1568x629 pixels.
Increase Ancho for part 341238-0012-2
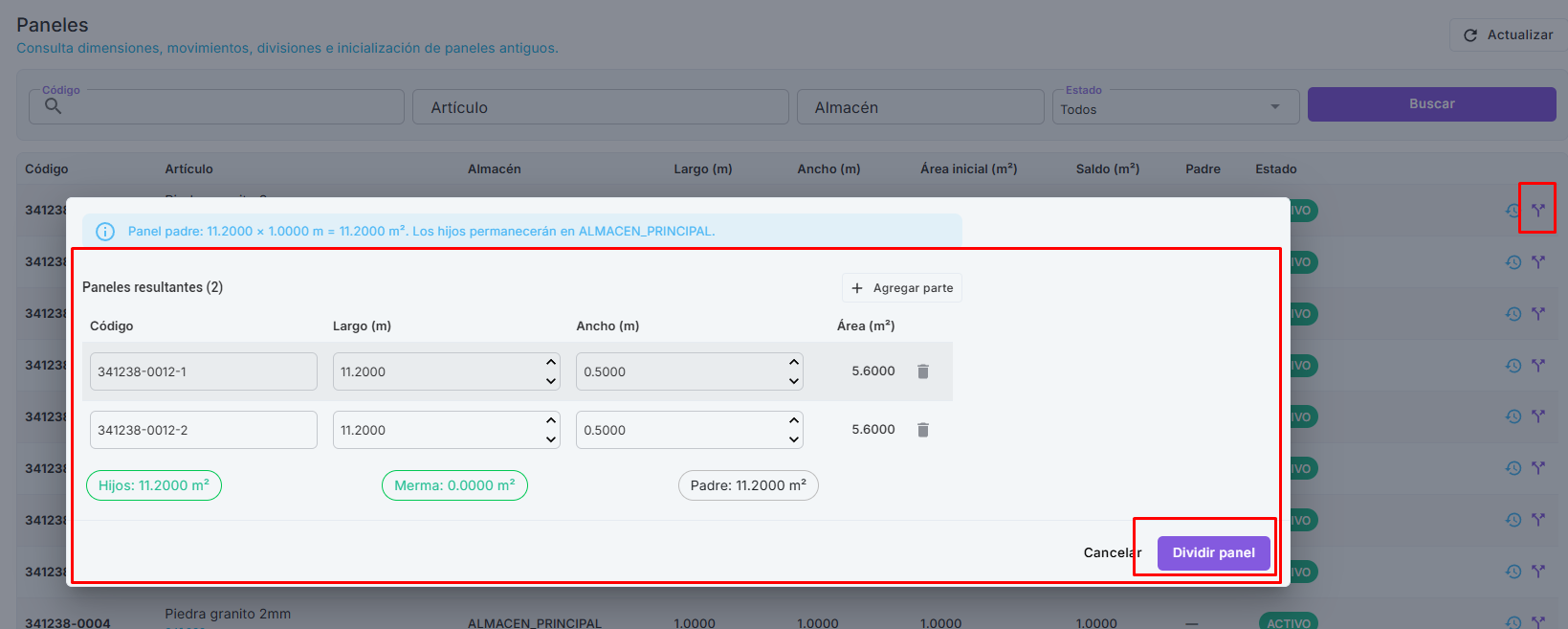click(x=794, y=421)
